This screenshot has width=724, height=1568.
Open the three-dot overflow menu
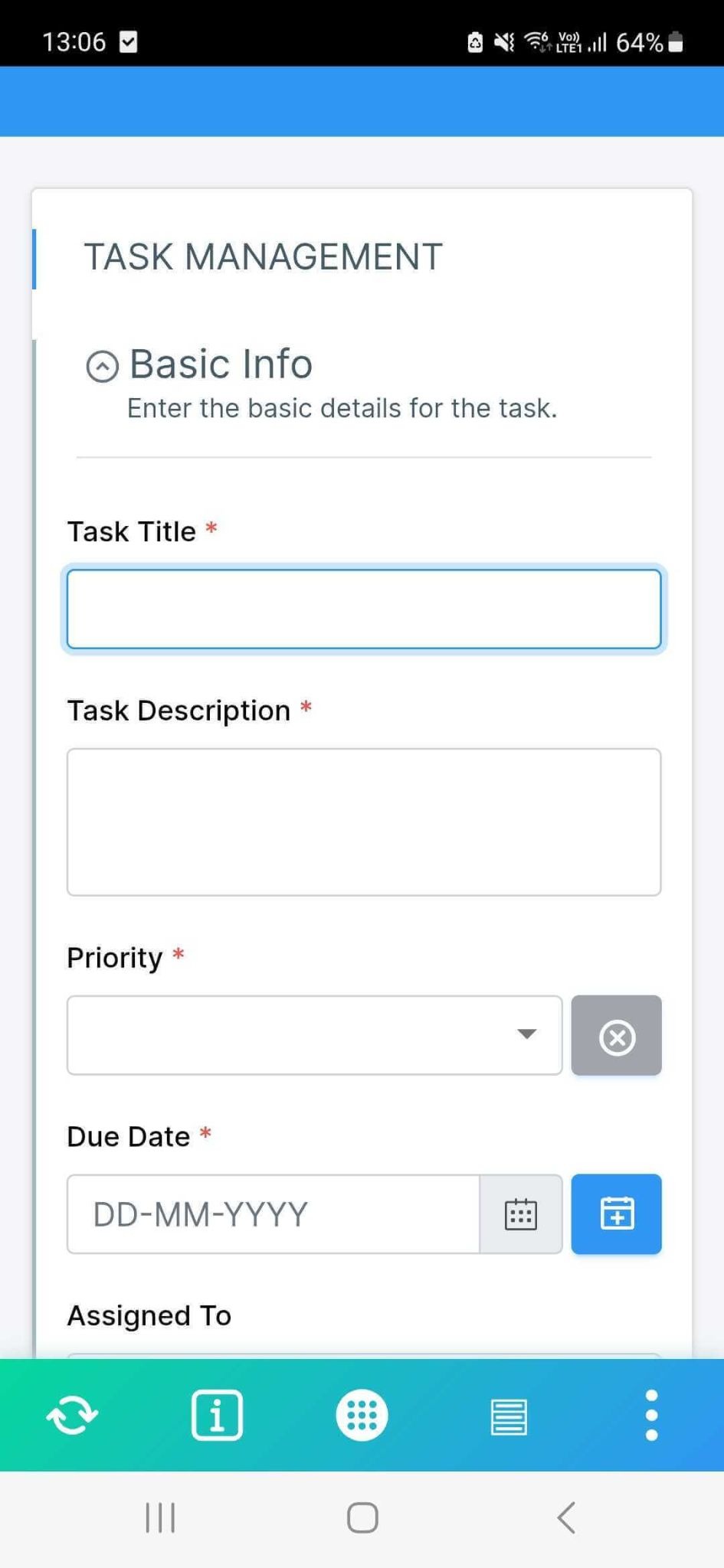[650, 1415]
